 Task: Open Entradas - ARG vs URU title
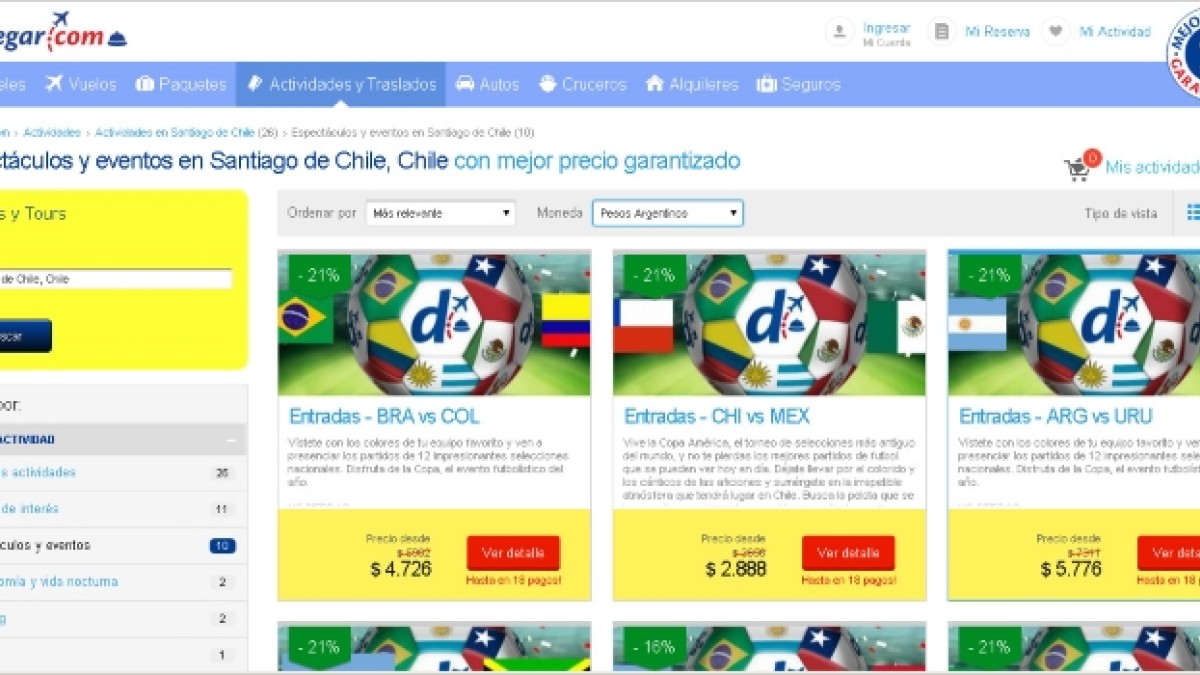1056,416
